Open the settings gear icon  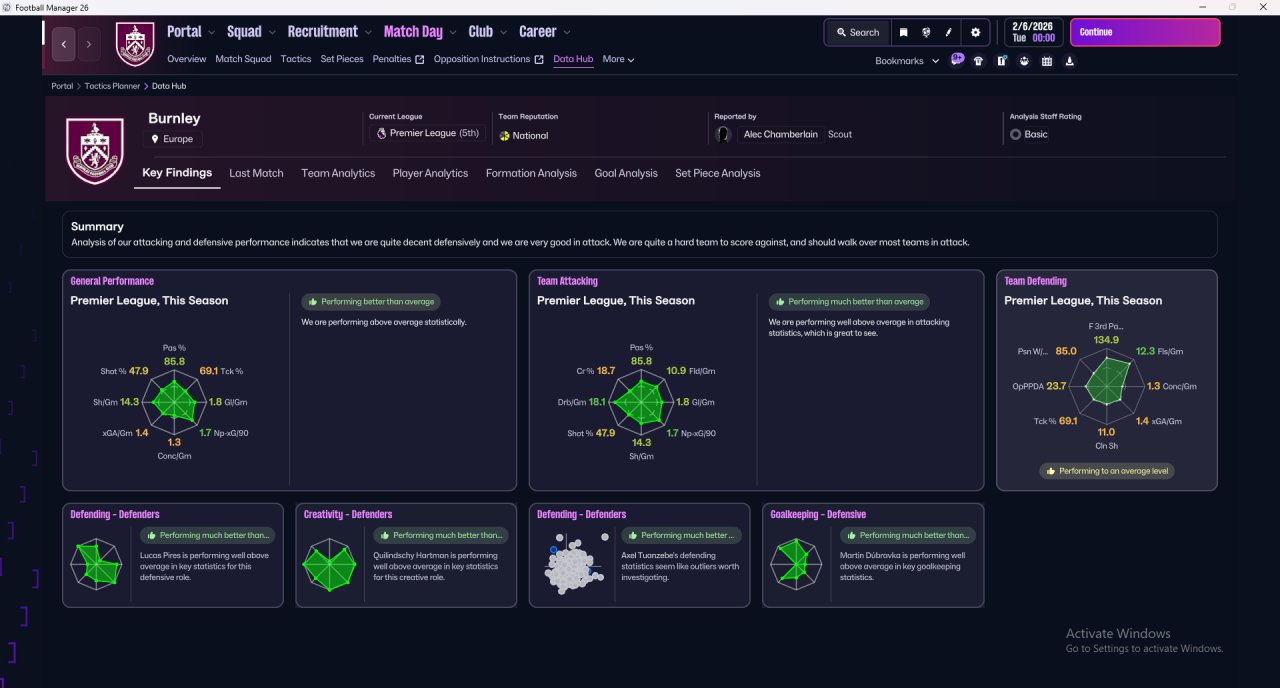point(975,32)
